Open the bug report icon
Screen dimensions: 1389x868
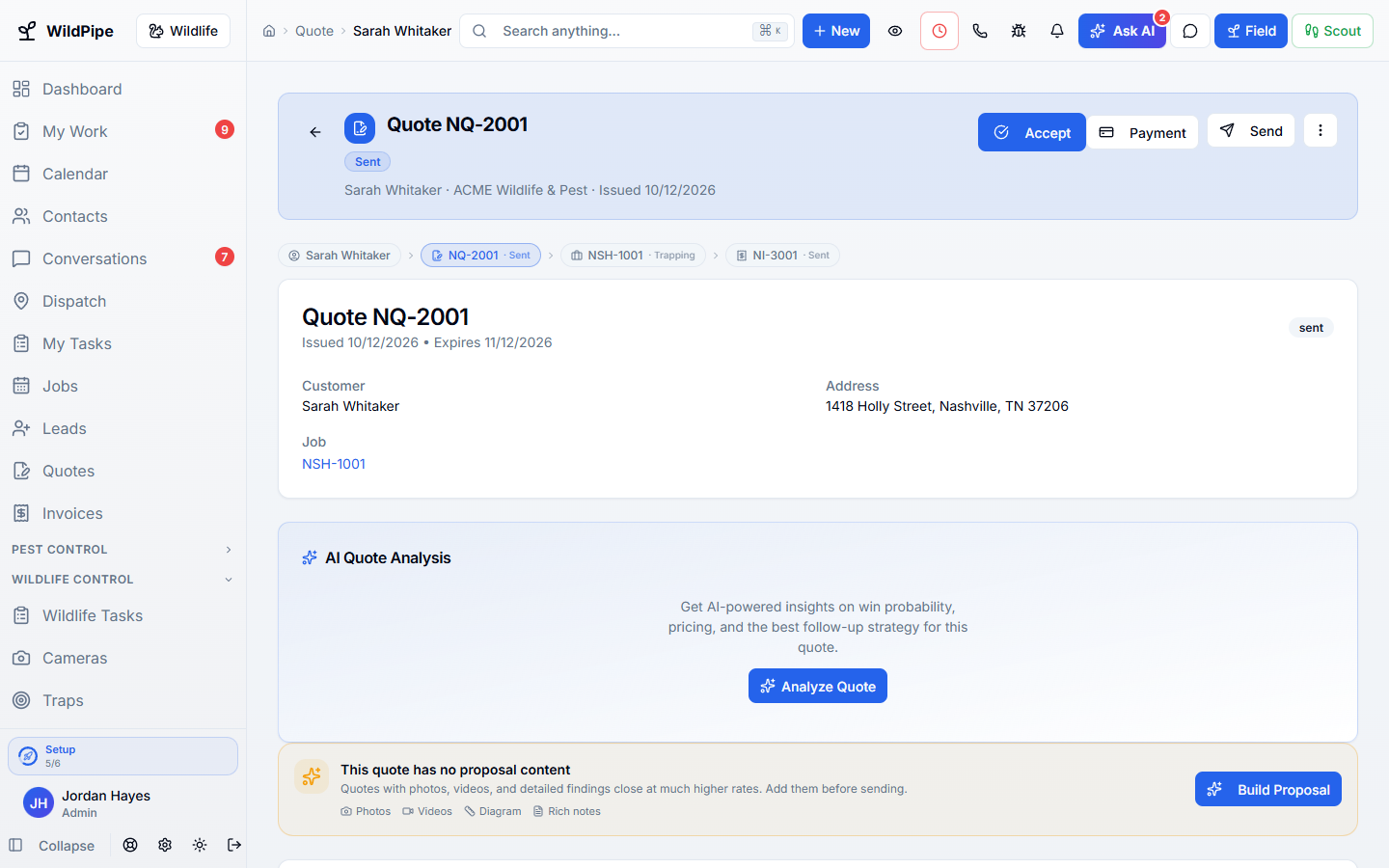coord(1019,31)
